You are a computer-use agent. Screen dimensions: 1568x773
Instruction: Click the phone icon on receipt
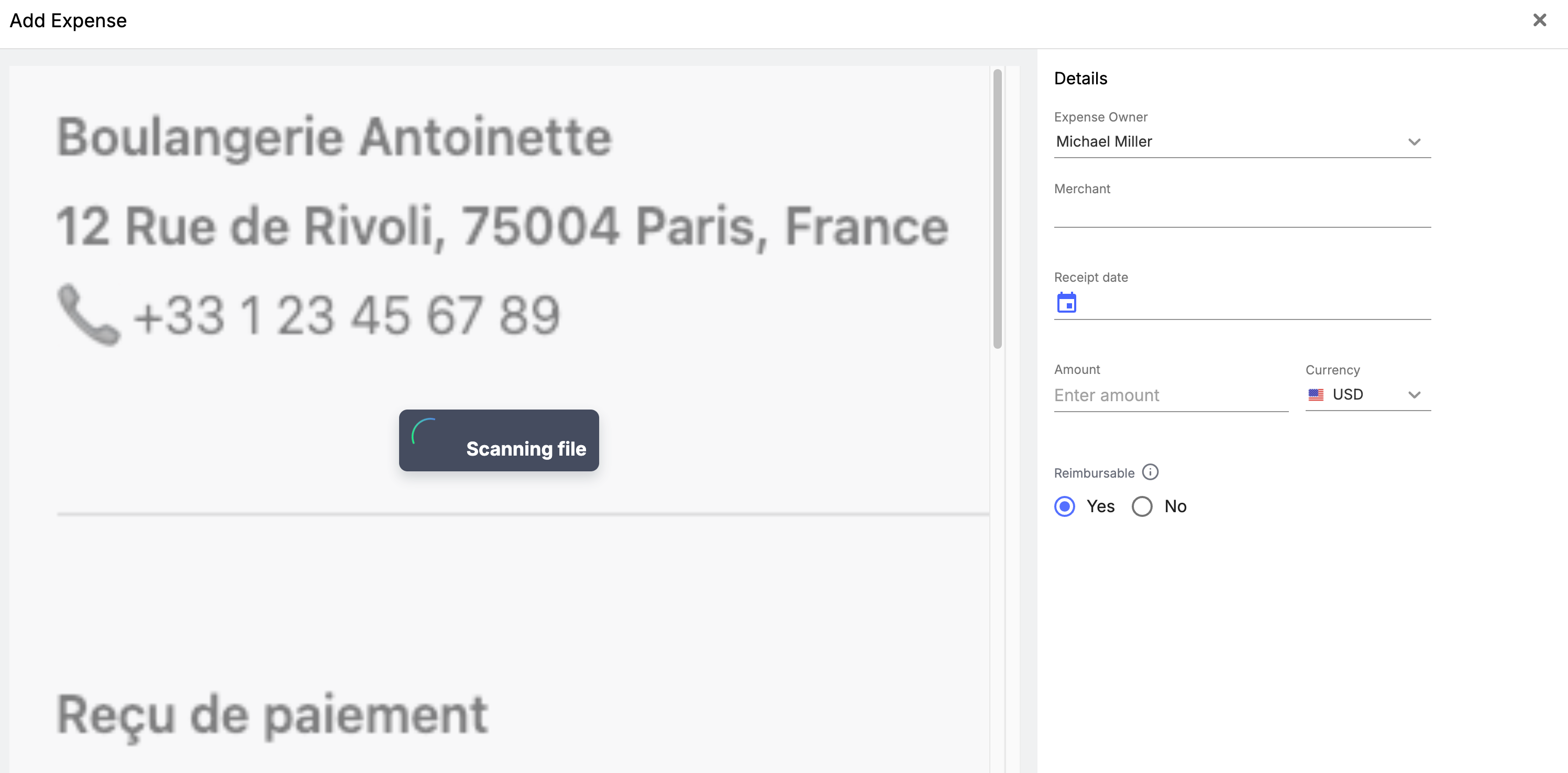pyautogui.click(x=89, y=315)
